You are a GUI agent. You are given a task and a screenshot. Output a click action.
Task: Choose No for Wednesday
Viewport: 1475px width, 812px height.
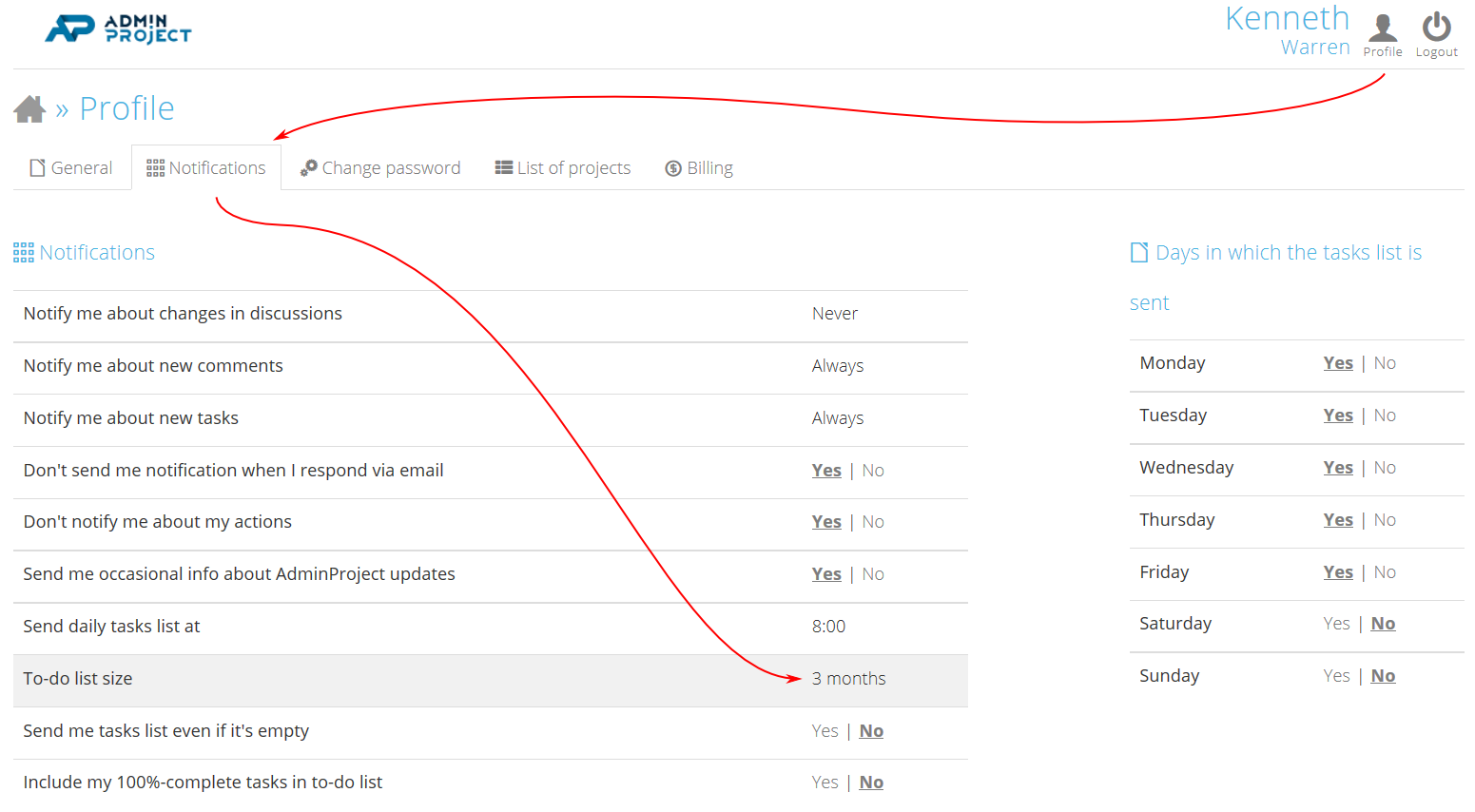pyautogui.click(x=1385, y=468)
